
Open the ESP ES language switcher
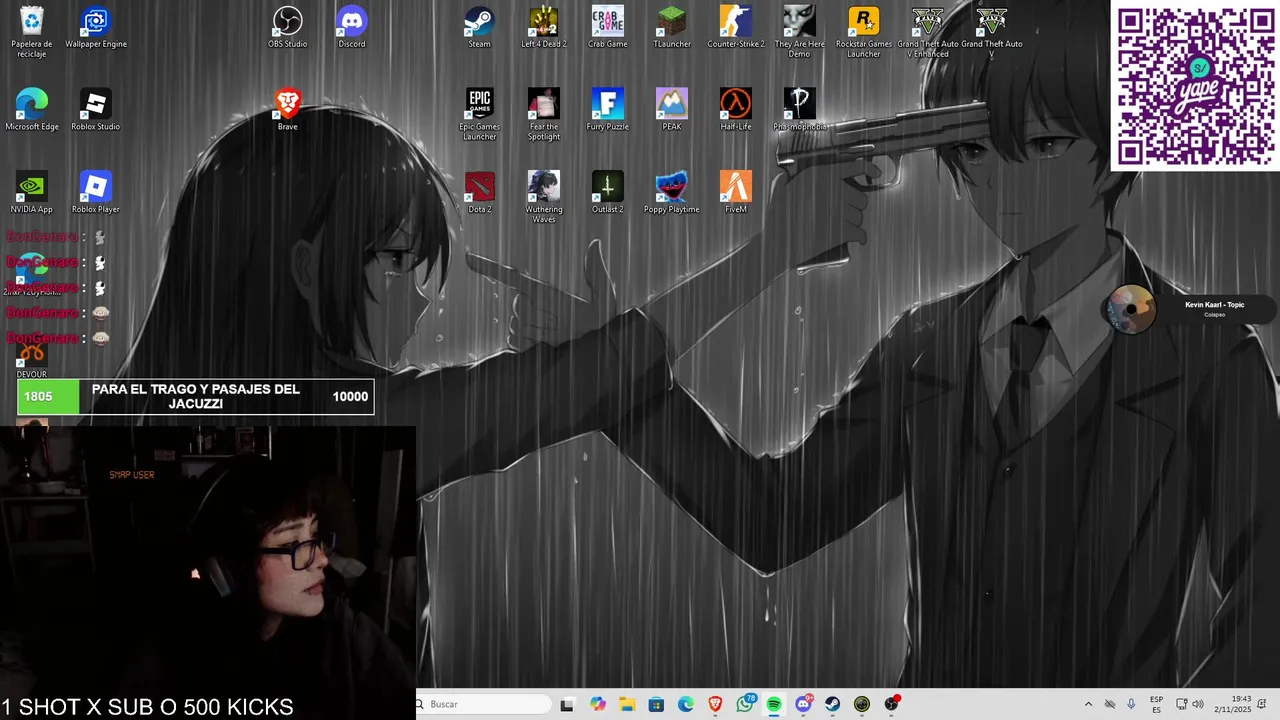click(x=1157, y=704)
